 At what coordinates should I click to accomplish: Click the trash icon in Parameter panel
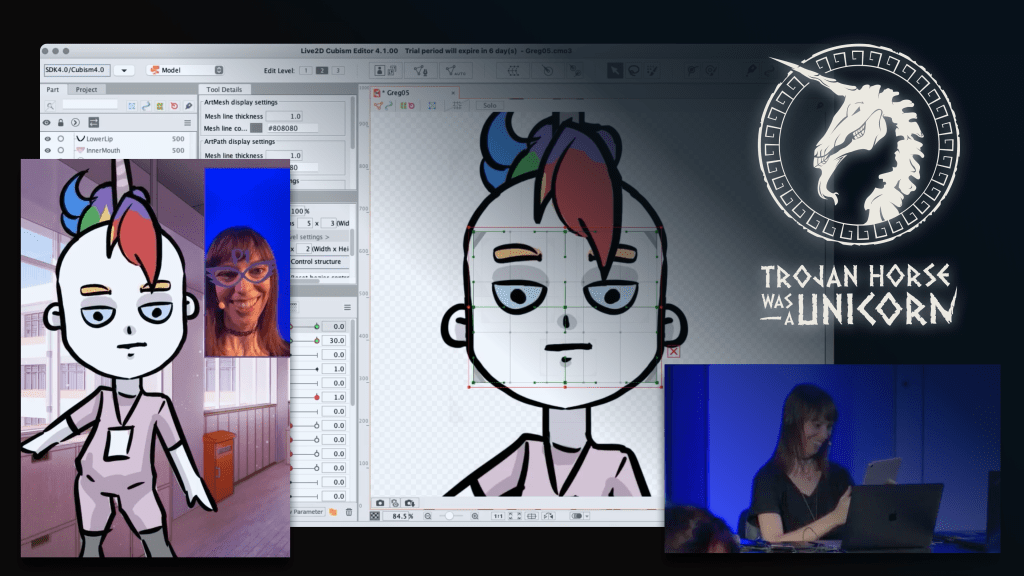click(349, 512)
